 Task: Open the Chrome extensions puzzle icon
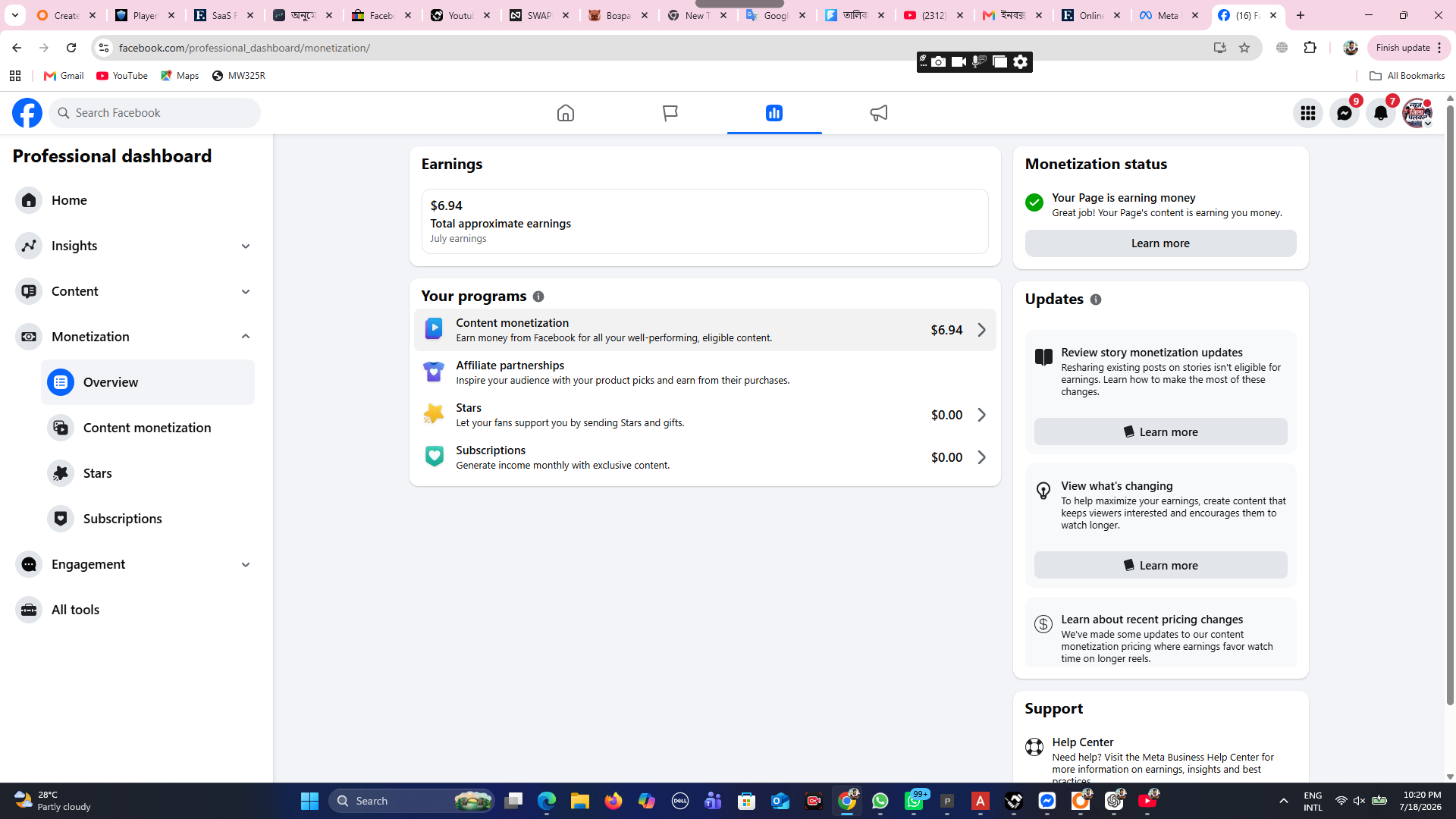coord(1310,48)
